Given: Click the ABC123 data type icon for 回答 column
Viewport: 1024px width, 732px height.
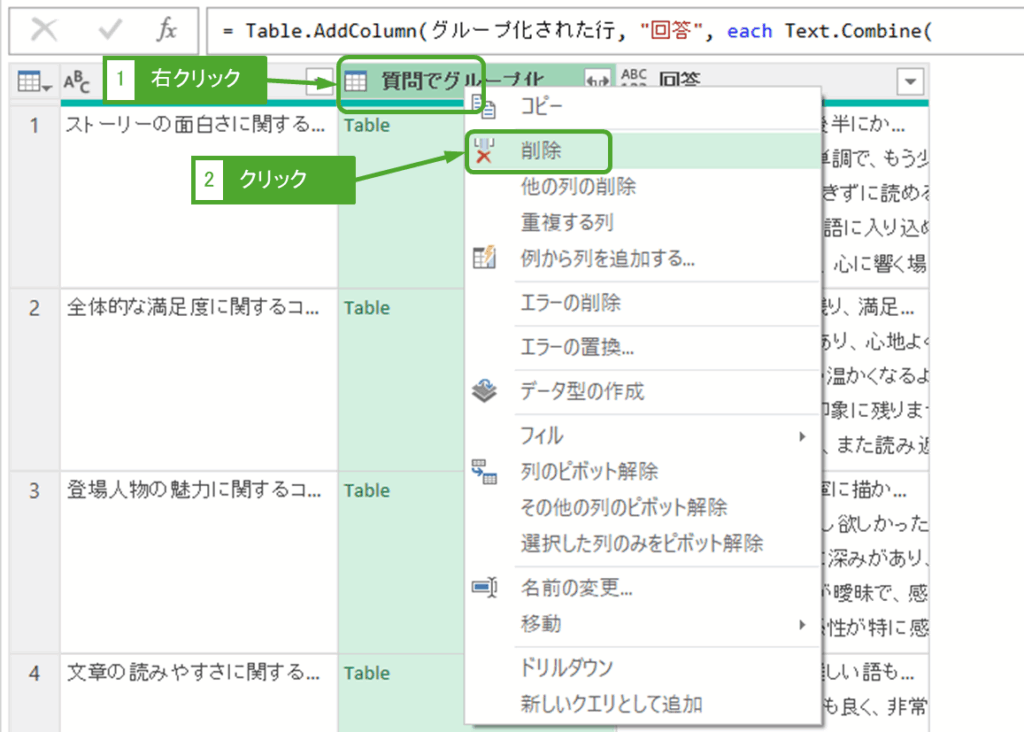Looking at the screenshot, I should pos(634,82).
